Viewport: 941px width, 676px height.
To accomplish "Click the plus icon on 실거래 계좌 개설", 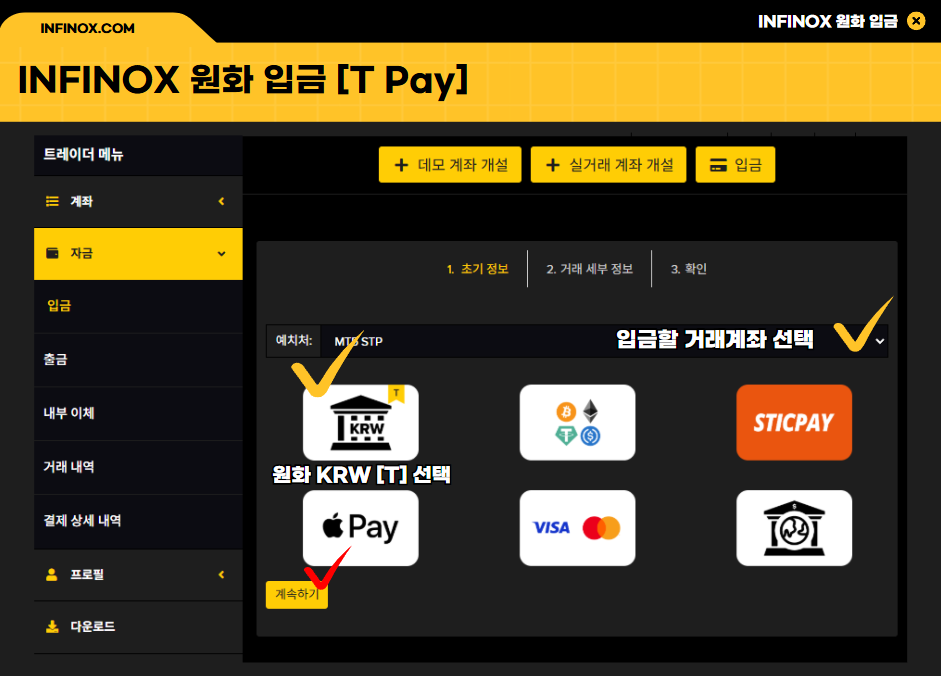I will coord(553,165).
